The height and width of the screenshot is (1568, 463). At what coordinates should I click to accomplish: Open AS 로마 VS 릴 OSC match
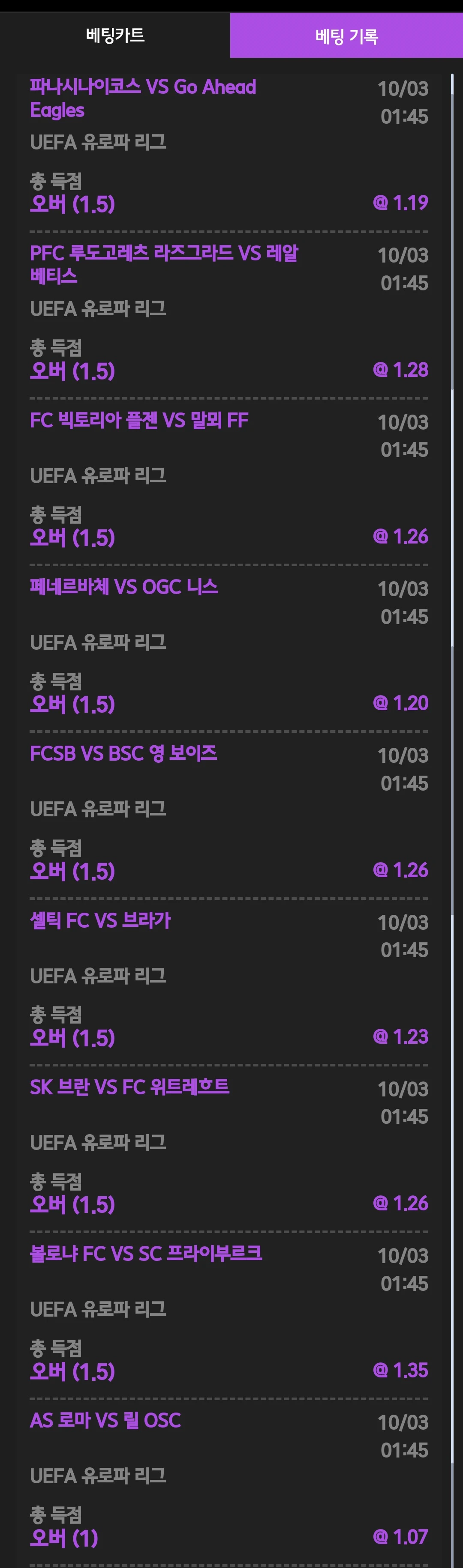105,1421
